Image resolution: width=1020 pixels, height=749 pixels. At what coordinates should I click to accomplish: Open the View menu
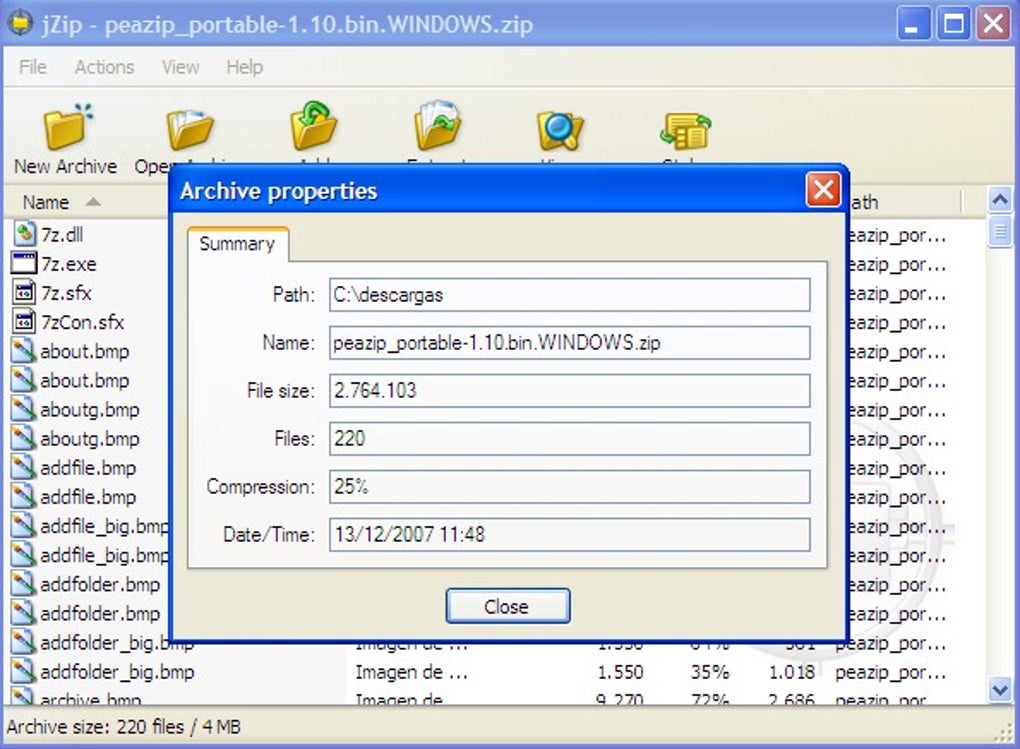180,66
